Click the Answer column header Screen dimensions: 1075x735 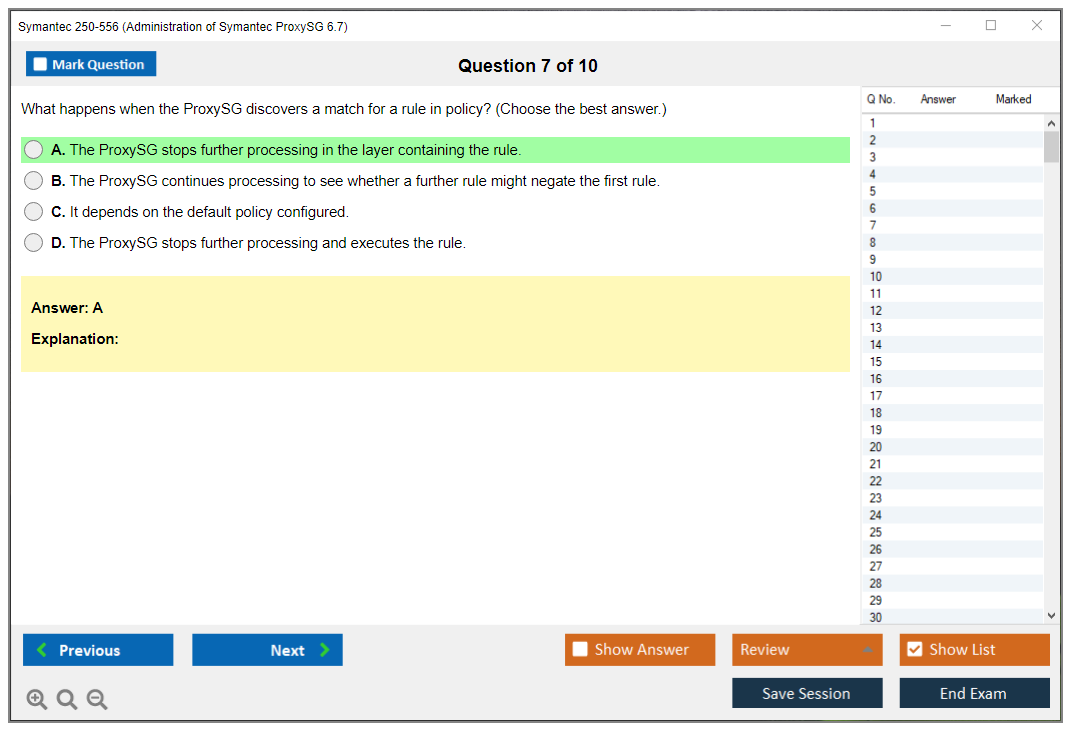938,99
